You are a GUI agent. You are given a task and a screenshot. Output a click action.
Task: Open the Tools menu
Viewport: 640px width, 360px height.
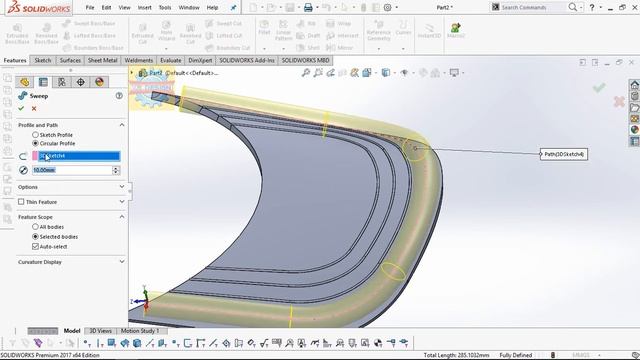(165, 7)
